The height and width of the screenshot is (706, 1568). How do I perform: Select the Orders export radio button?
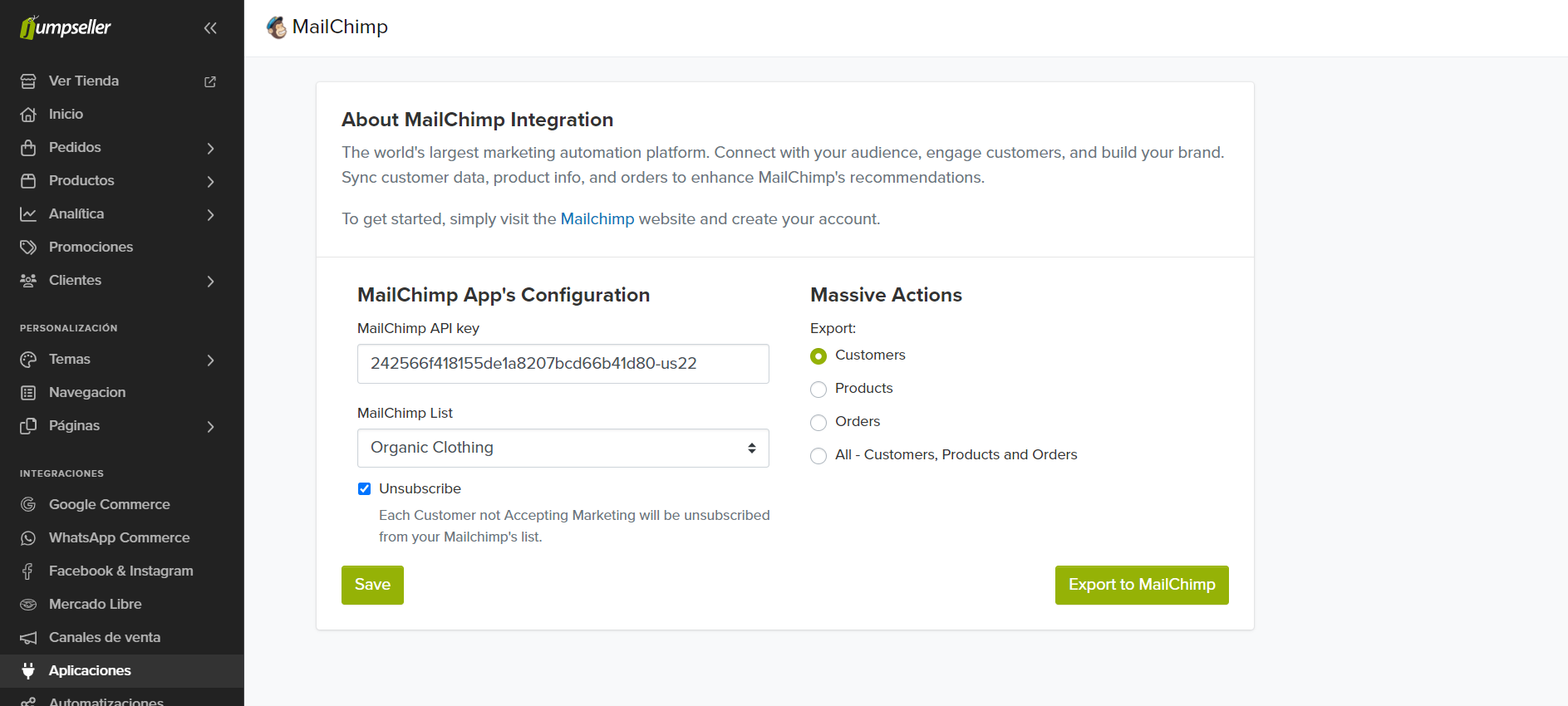(818, 423)
